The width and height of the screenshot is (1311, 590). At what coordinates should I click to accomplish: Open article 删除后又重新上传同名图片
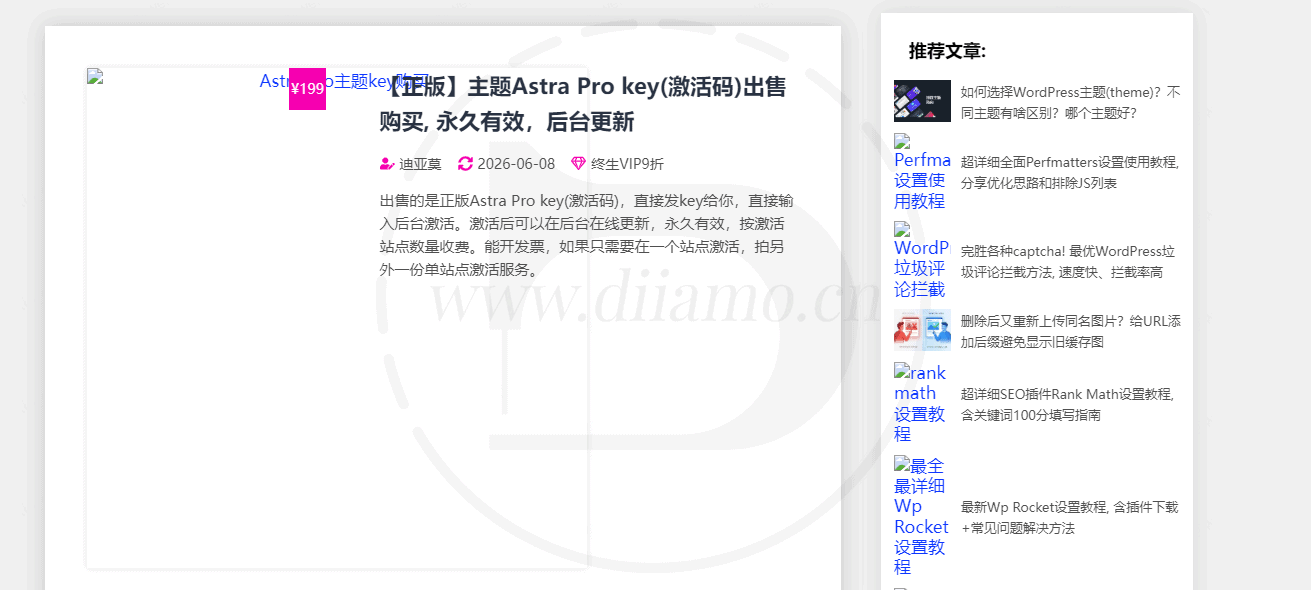click(1070, 331)
